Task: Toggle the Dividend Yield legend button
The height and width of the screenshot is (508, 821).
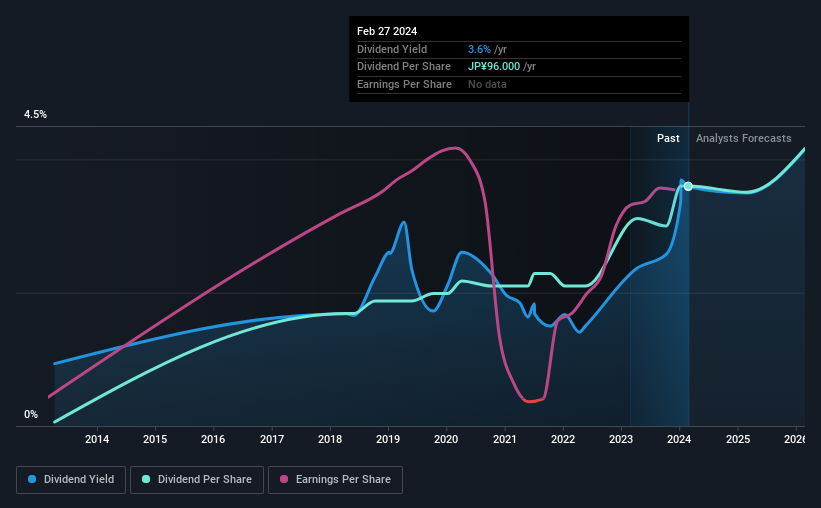Action: (x=71, y=479)
